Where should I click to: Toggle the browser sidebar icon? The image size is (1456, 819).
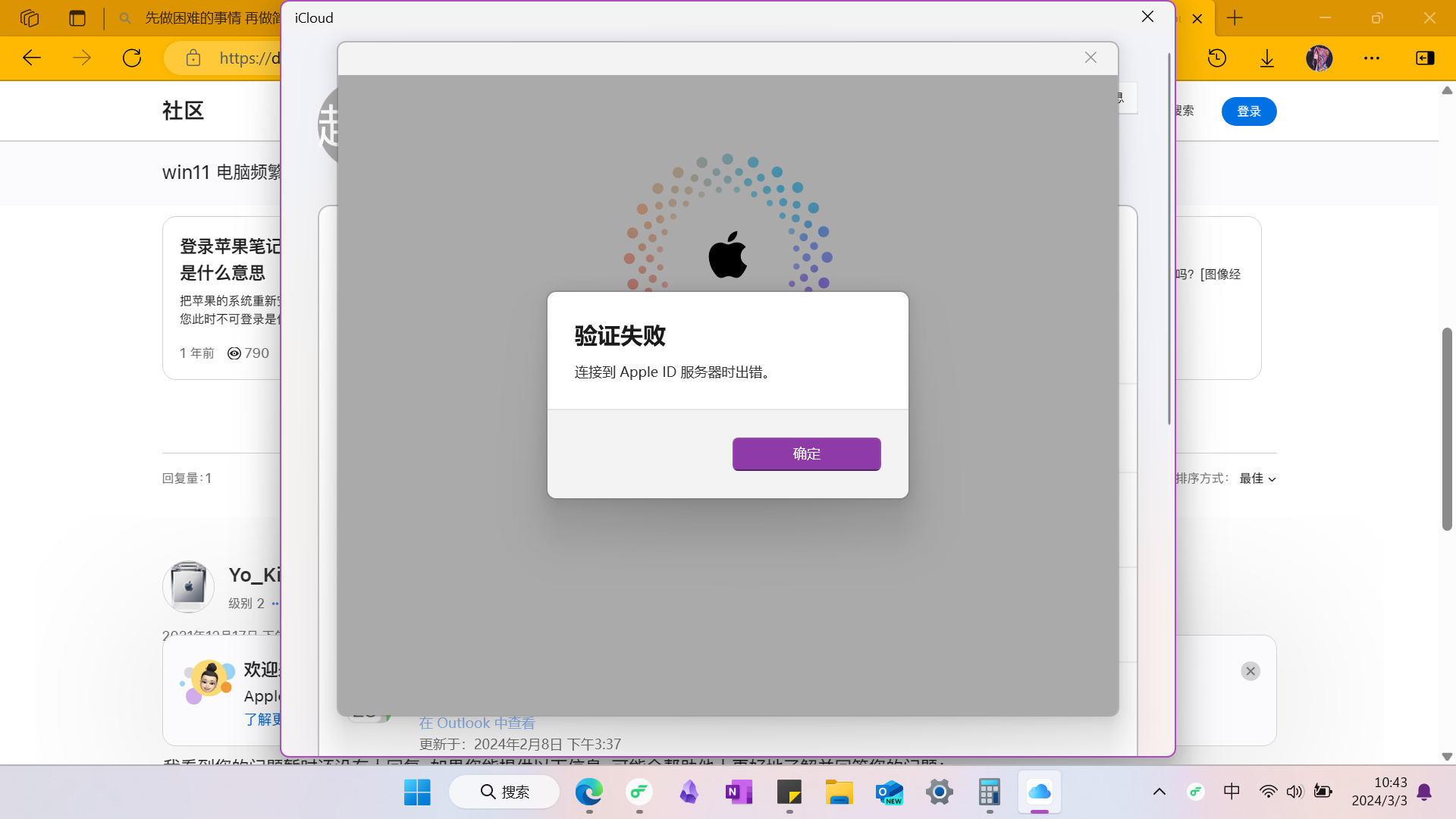(1425, 58)
